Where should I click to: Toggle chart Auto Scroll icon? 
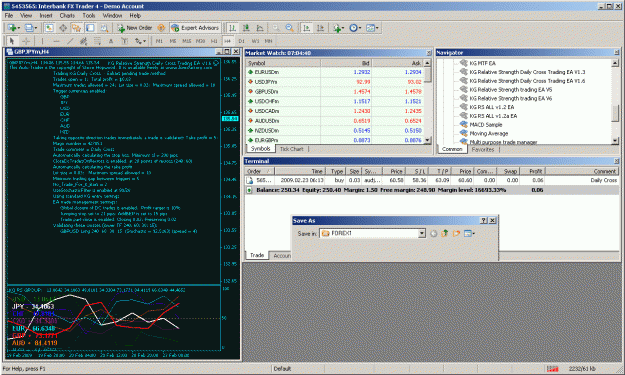click(306, 28)
